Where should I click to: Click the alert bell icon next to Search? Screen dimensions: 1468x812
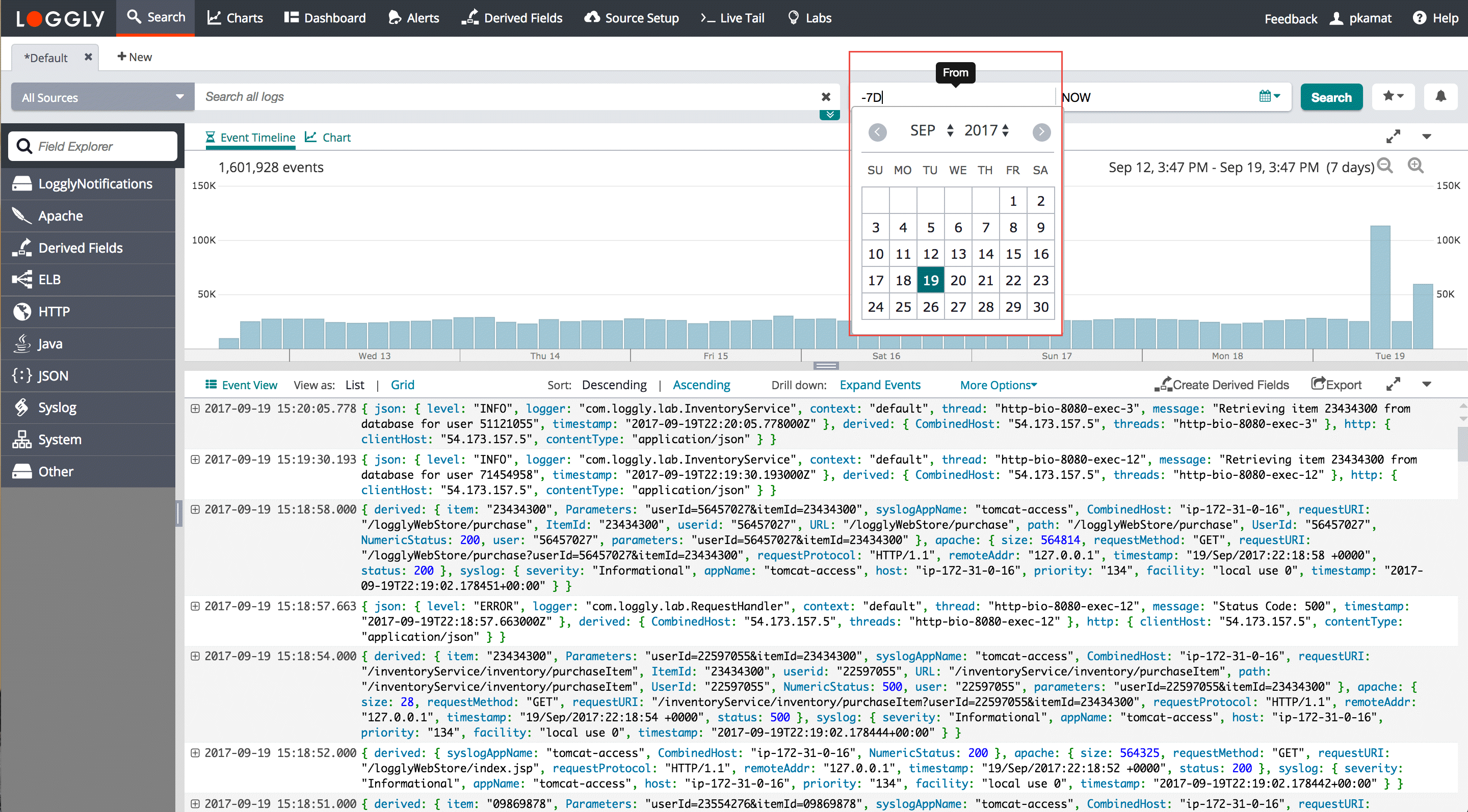pos(1440,97)
